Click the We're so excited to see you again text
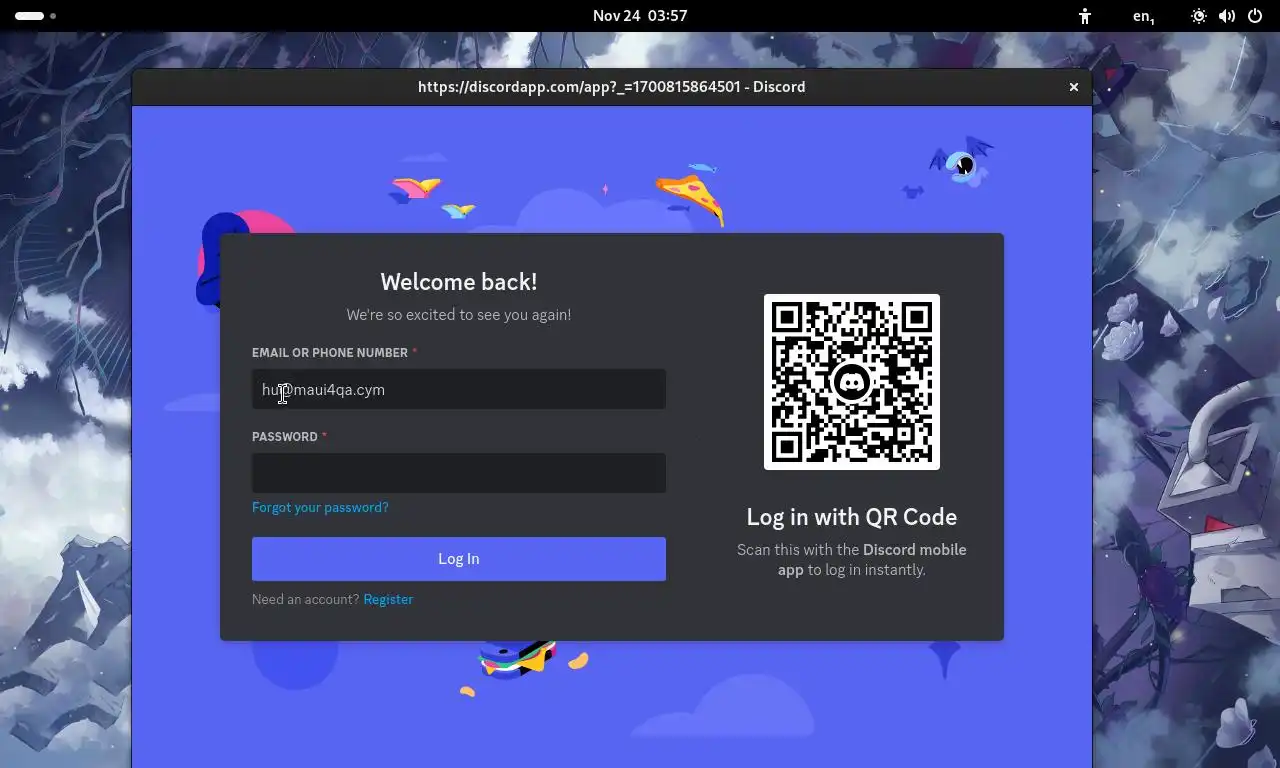This screenshot has width=1280, height=768. 459,314
